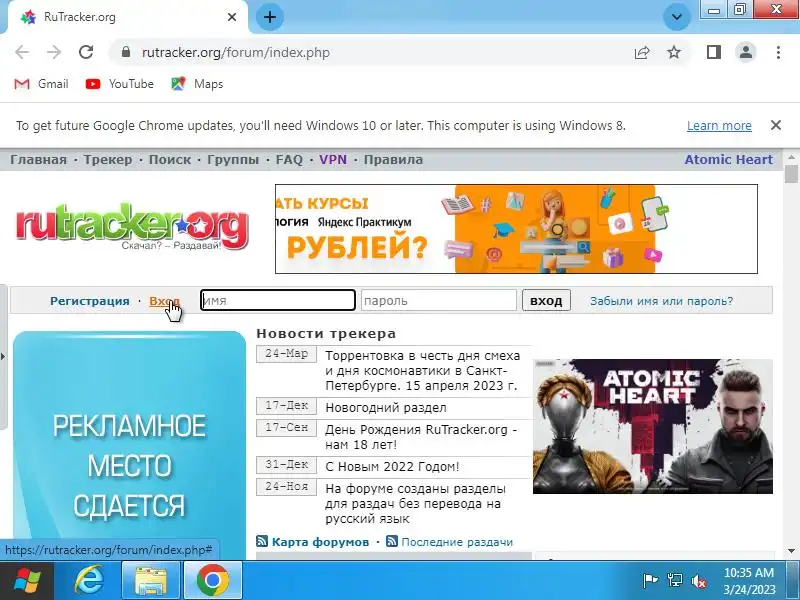The height and width of the screenshot is (600, 800).
Task: Open the Новогодний раздел news item
Action: pyautogui.click(x=386, y=408)
